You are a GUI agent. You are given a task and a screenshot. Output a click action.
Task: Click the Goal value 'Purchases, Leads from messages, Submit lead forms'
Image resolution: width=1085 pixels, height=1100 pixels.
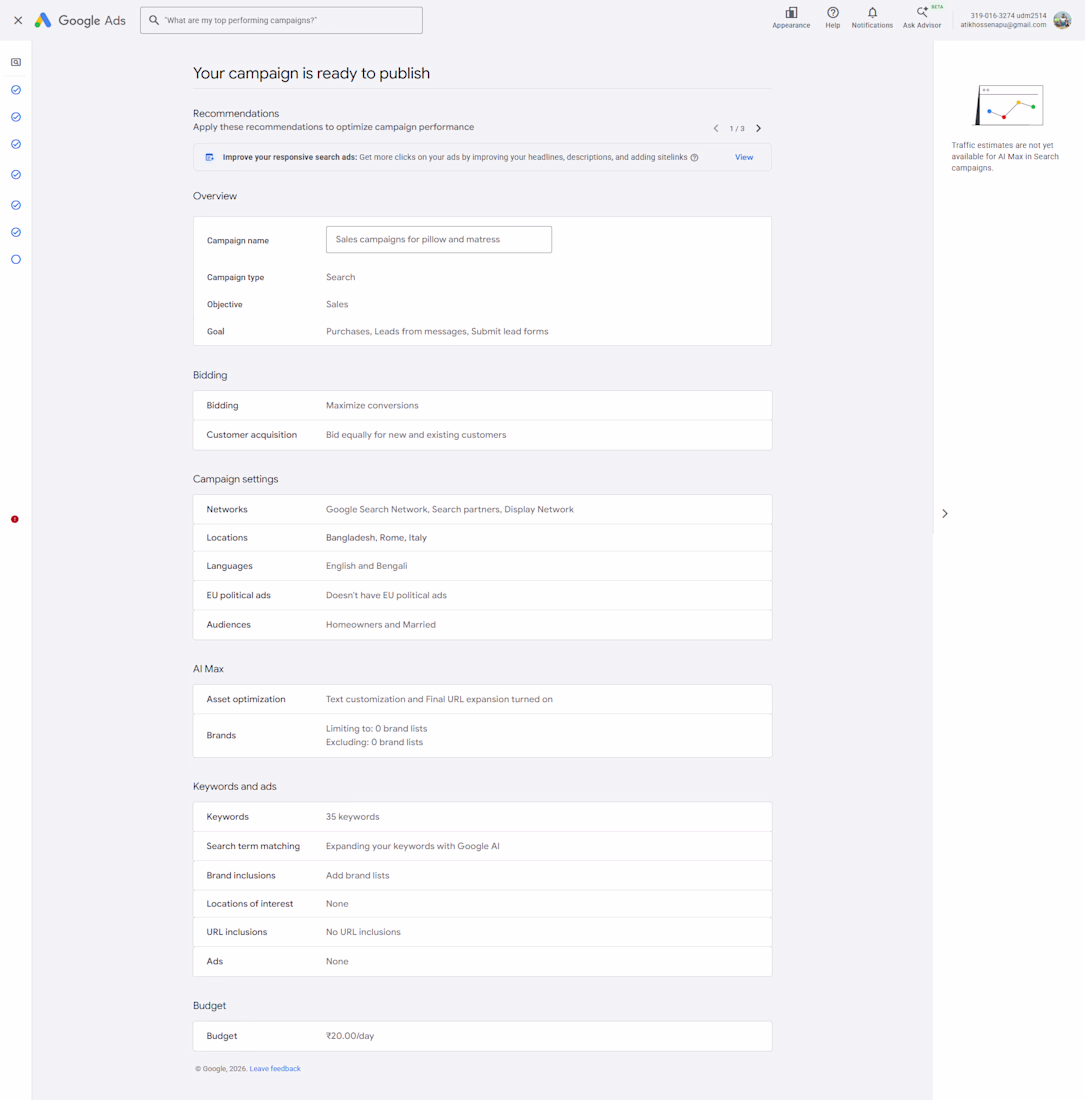click(437, 331)
